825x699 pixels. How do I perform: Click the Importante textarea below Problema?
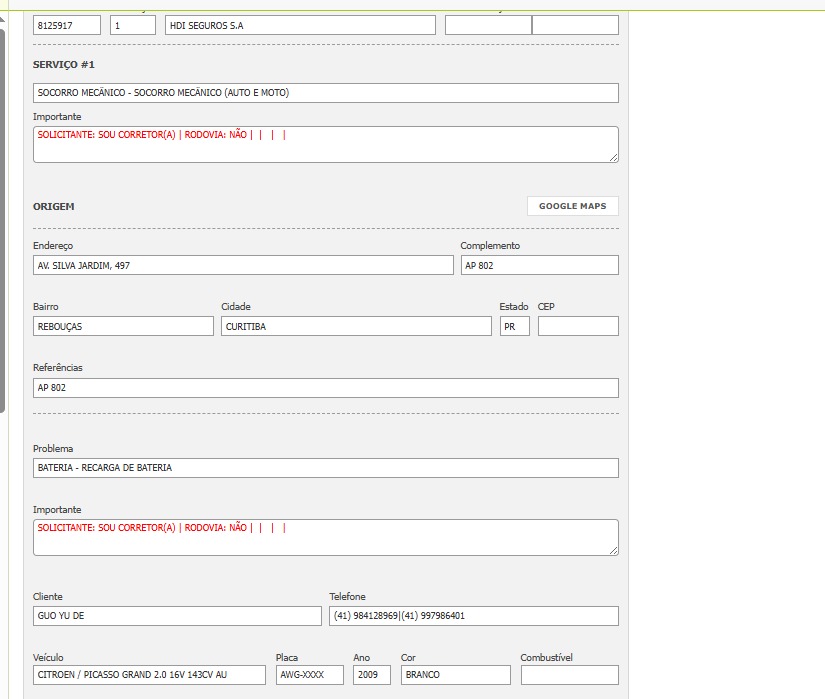(325, 538)
